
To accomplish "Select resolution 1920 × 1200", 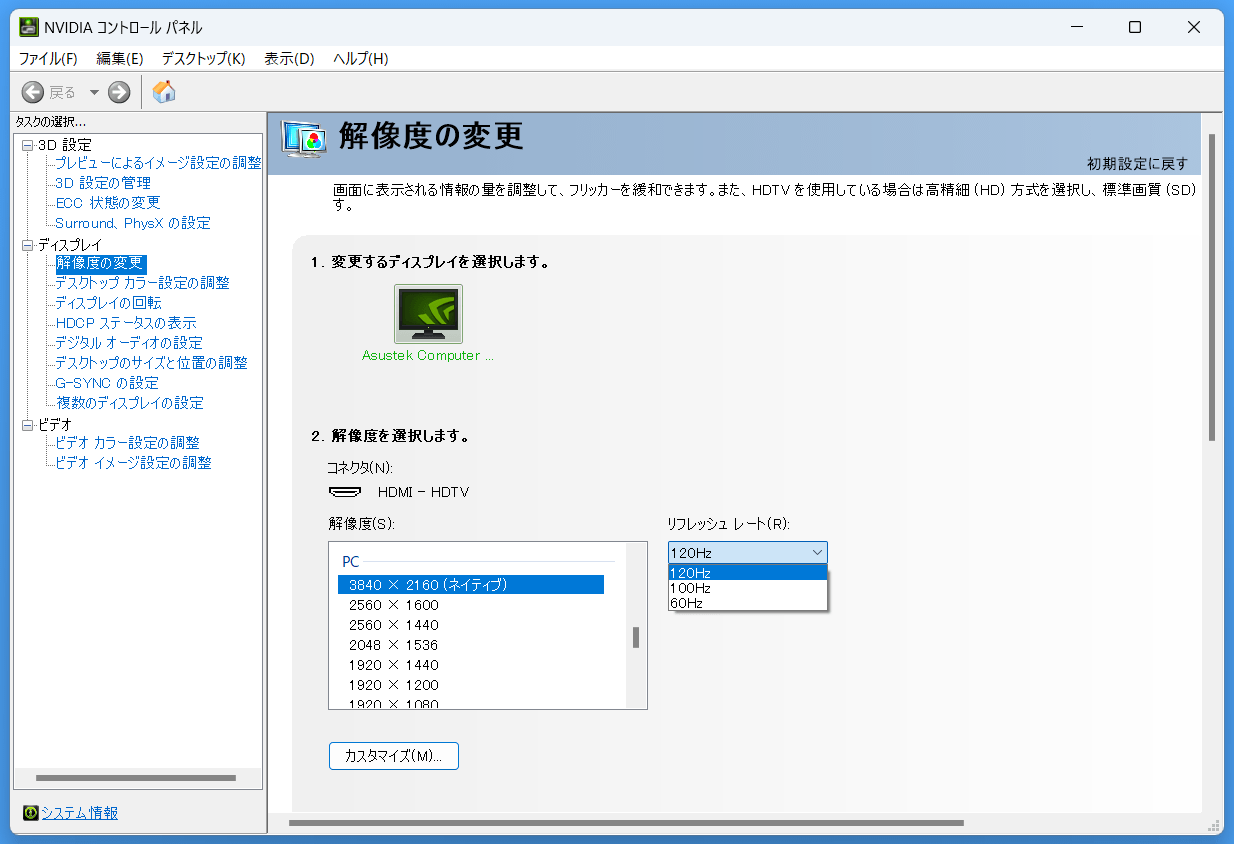I will pos(471,685).
